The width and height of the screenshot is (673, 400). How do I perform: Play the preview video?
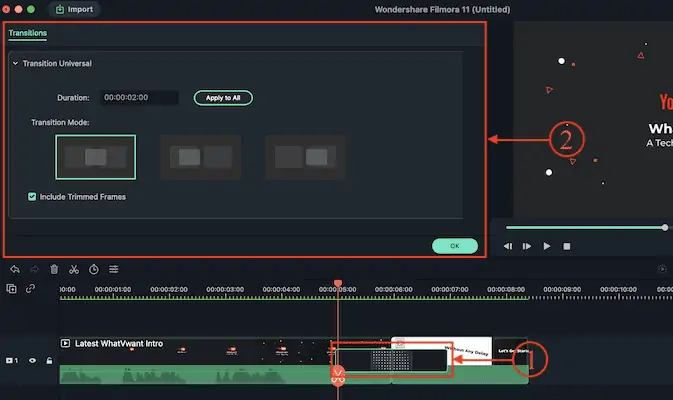[546, 246]
